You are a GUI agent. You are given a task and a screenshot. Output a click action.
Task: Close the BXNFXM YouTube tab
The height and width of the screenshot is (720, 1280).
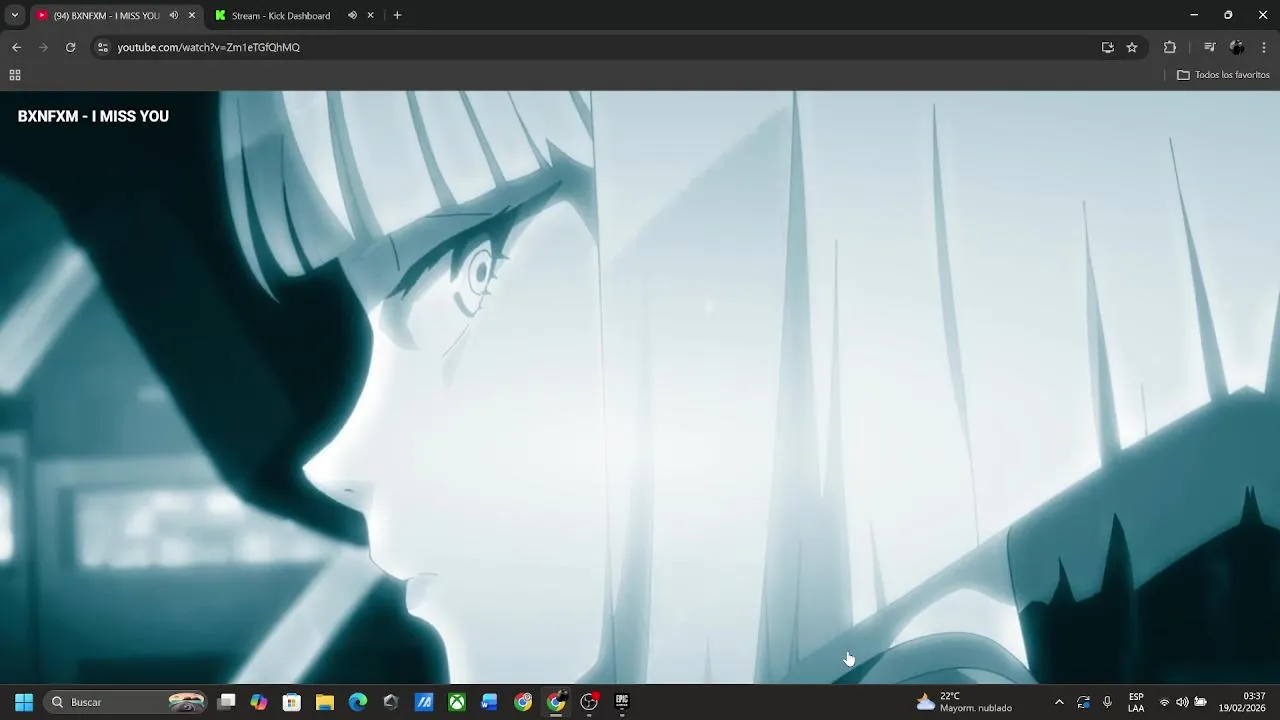tap(192, 15)
